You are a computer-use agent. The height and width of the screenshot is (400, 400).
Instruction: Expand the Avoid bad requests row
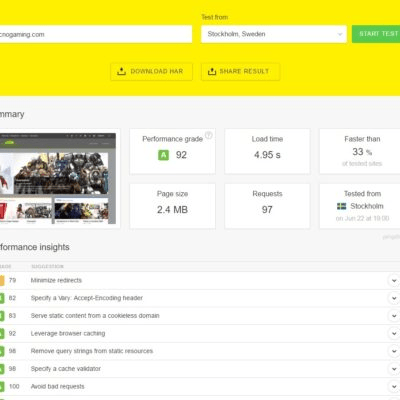pyautogui.click(x=394, y=387)
